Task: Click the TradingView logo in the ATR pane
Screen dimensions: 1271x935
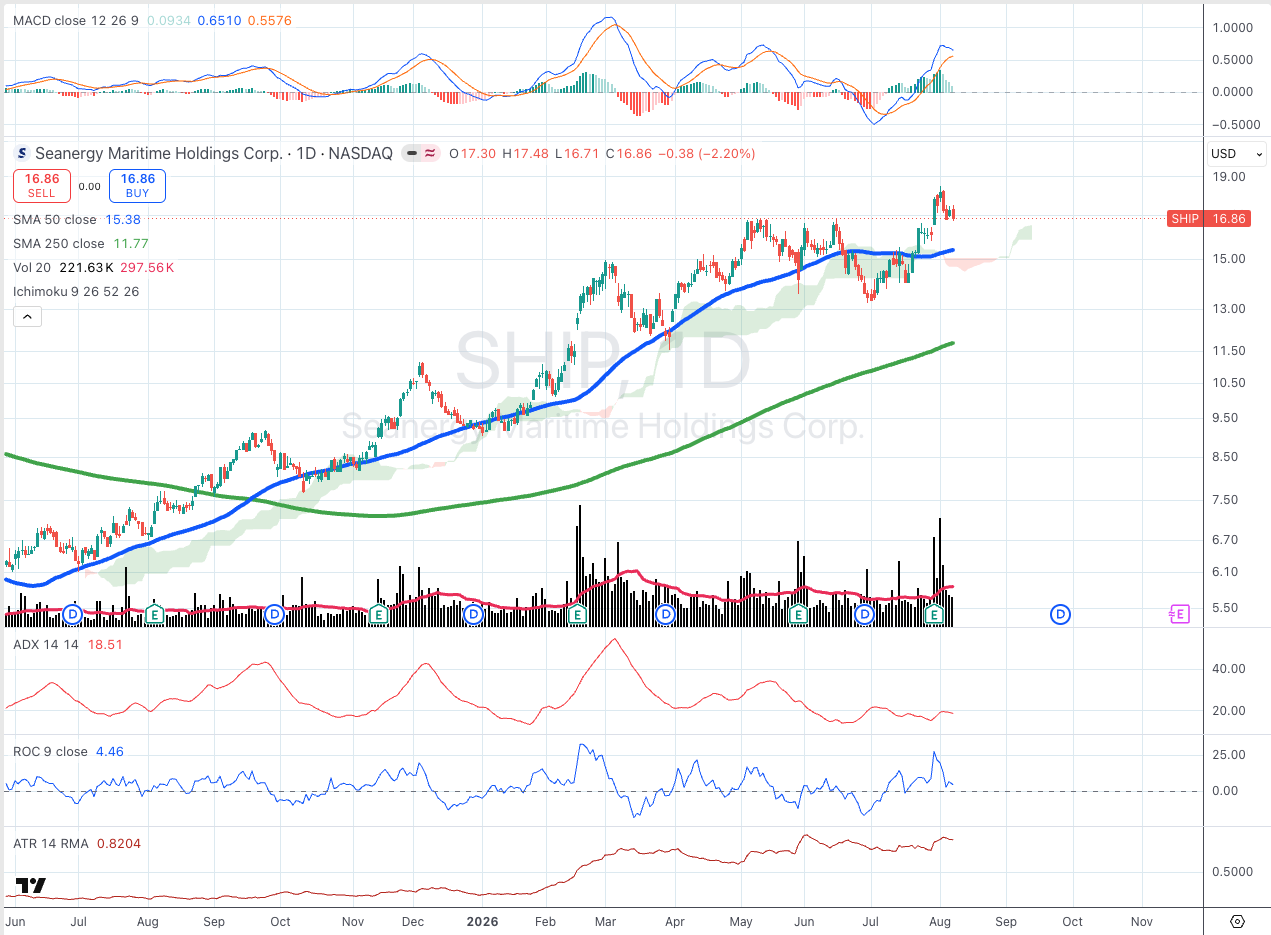Action: 31,886
